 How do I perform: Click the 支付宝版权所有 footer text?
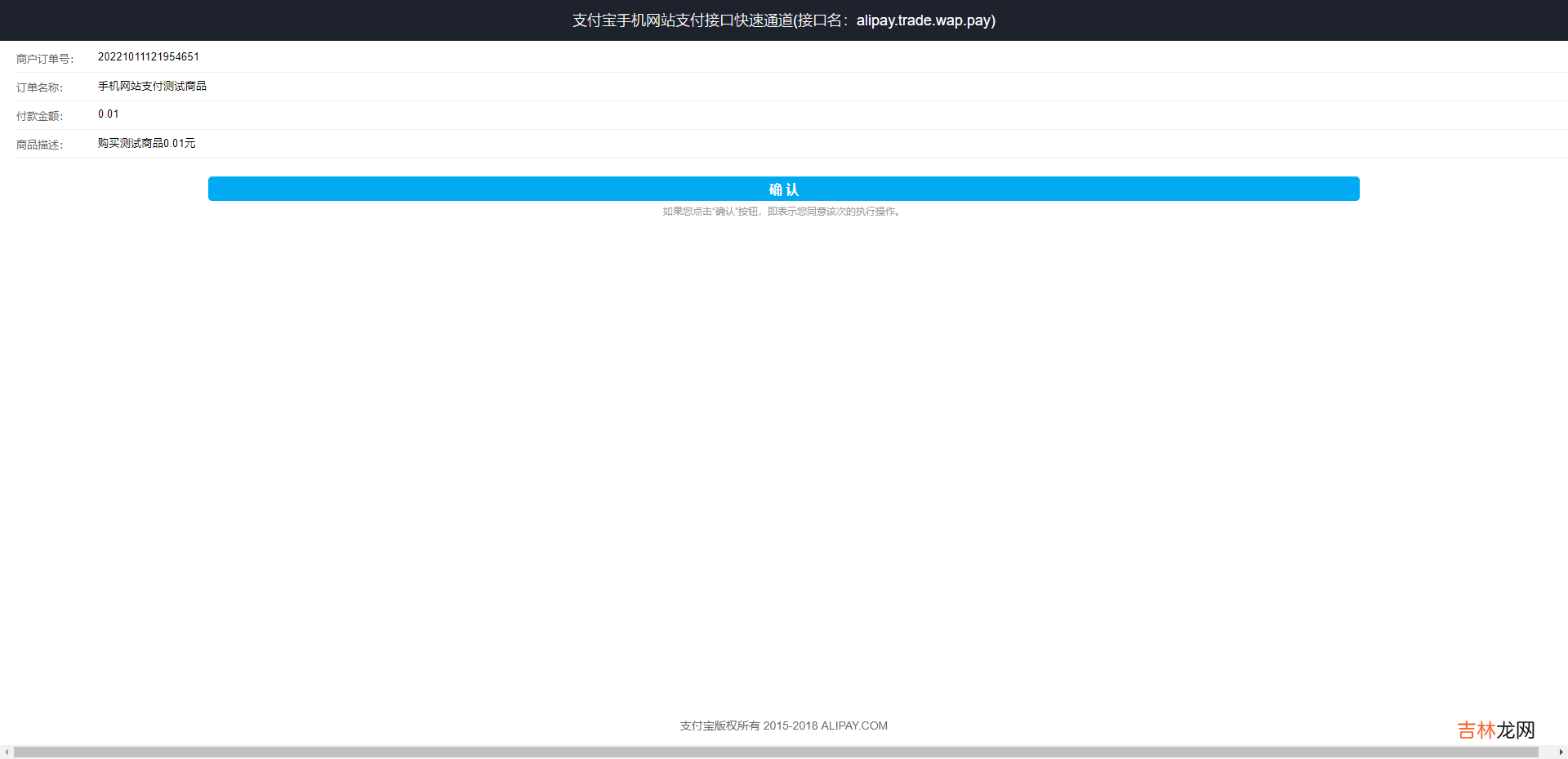(719, 726)
